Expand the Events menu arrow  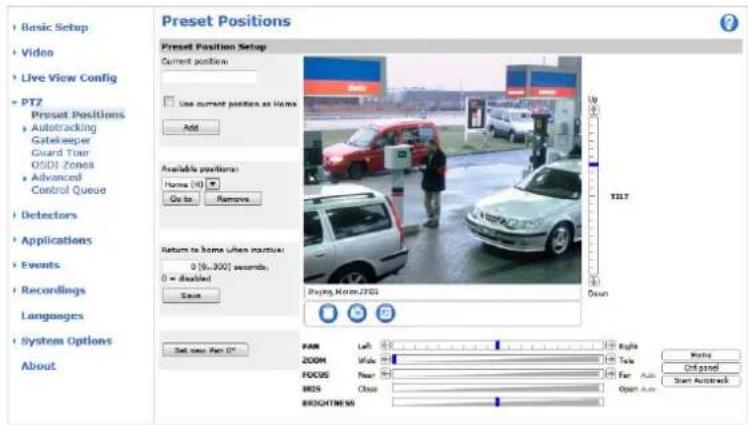[14, 265]
